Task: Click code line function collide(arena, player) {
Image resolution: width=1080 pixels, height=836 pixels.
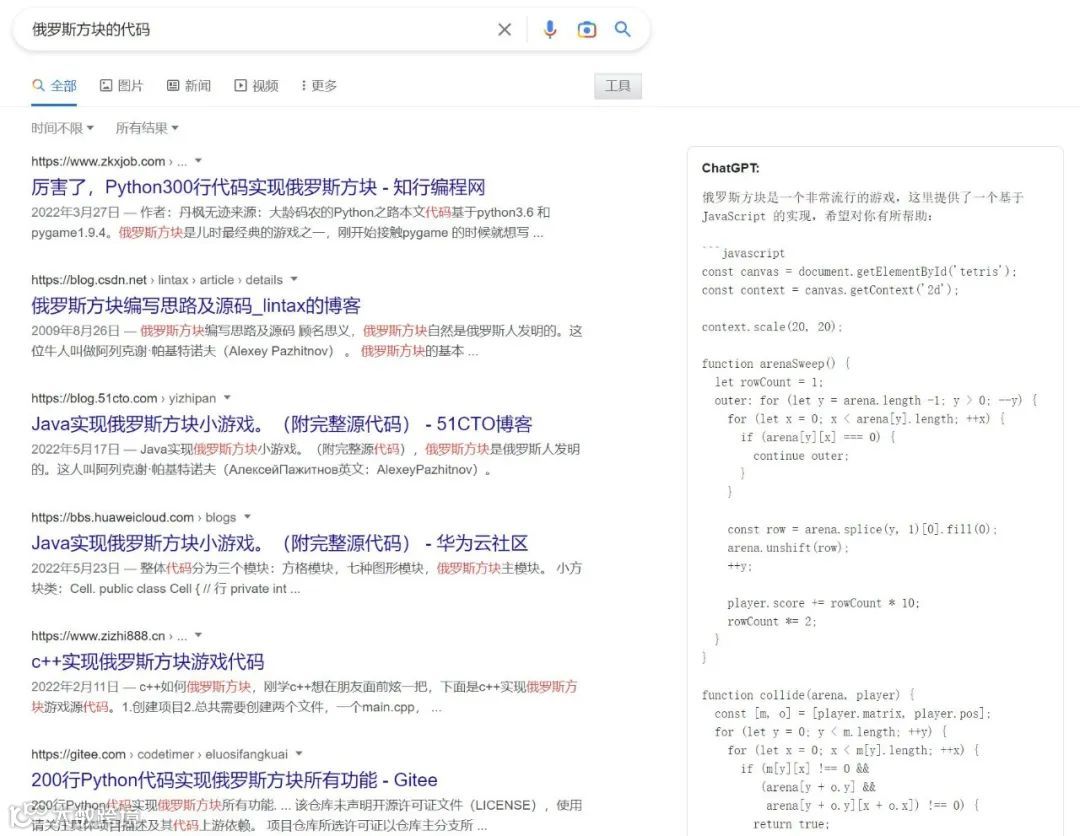Action: coord(807,695)
